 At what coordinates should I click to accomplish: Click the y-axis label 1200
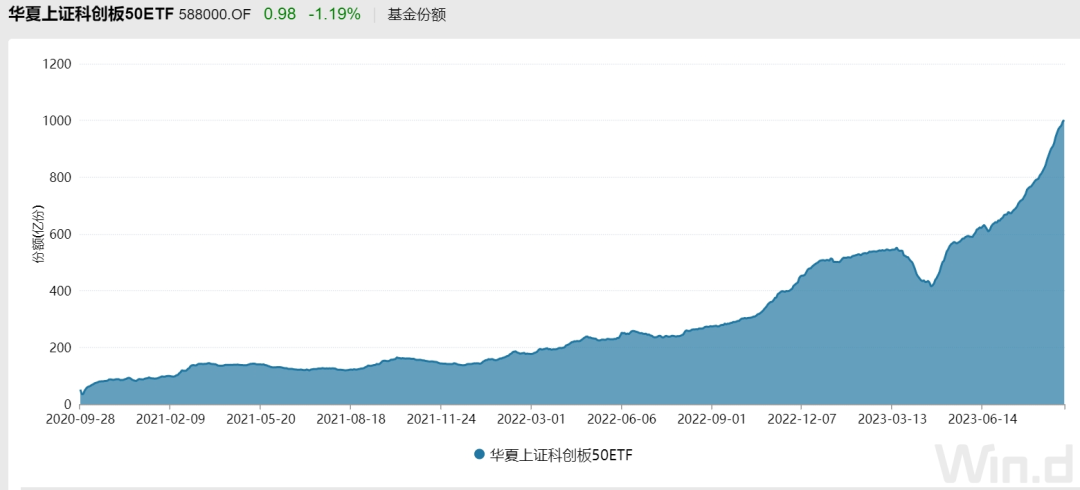click(56, 64)
